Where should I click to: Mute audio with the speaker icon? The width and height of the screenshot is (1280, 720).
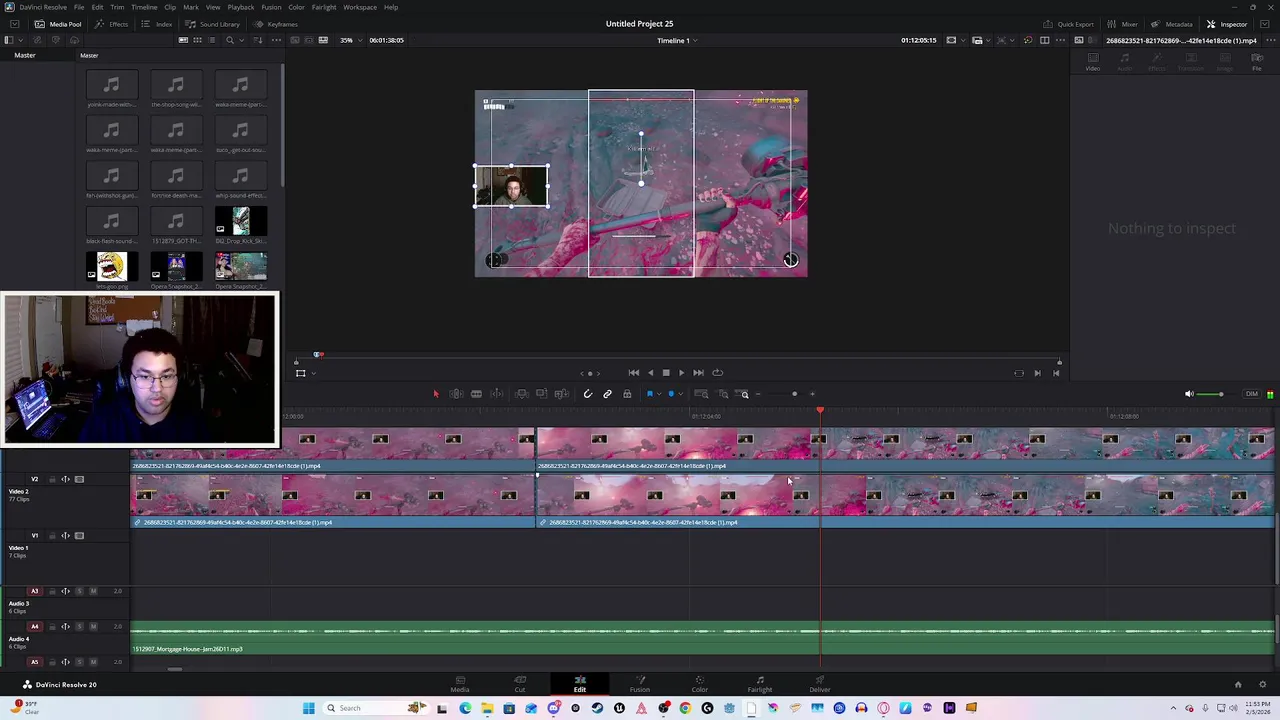(1189, 394)
